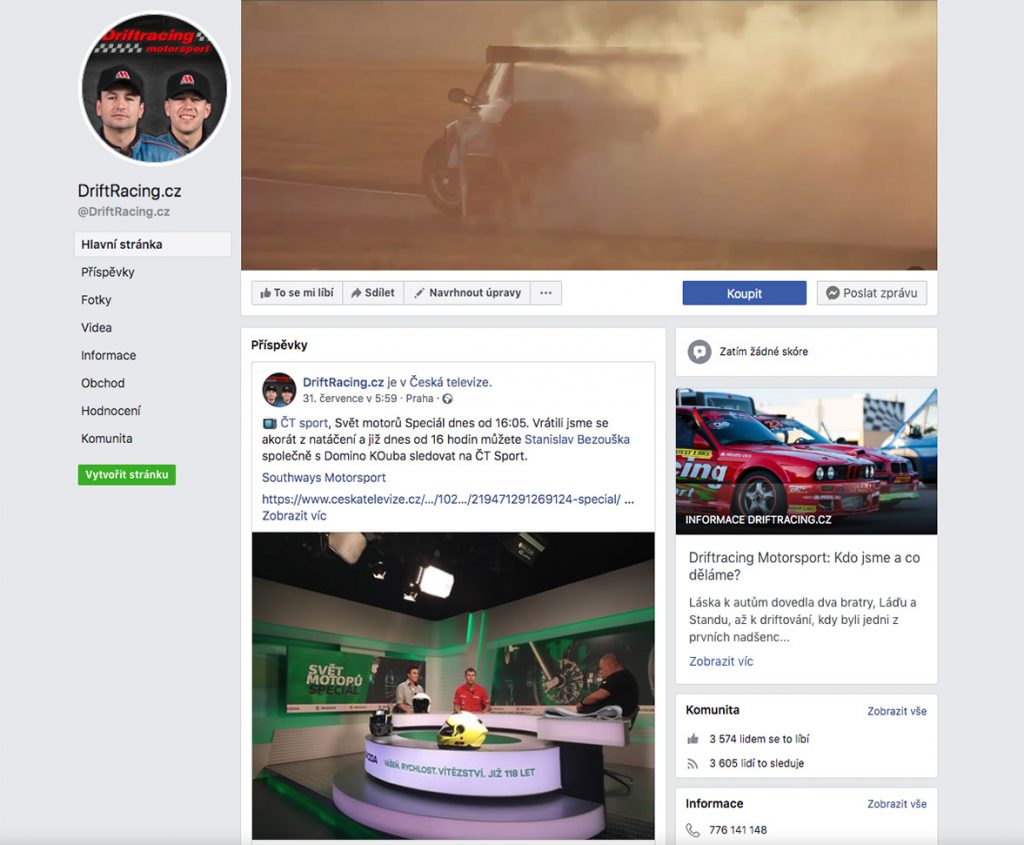The width and height of the screenshot is (1024, 845).
Task: Open the Stanislav Bezouška profile link
Action: pos(577,439)
